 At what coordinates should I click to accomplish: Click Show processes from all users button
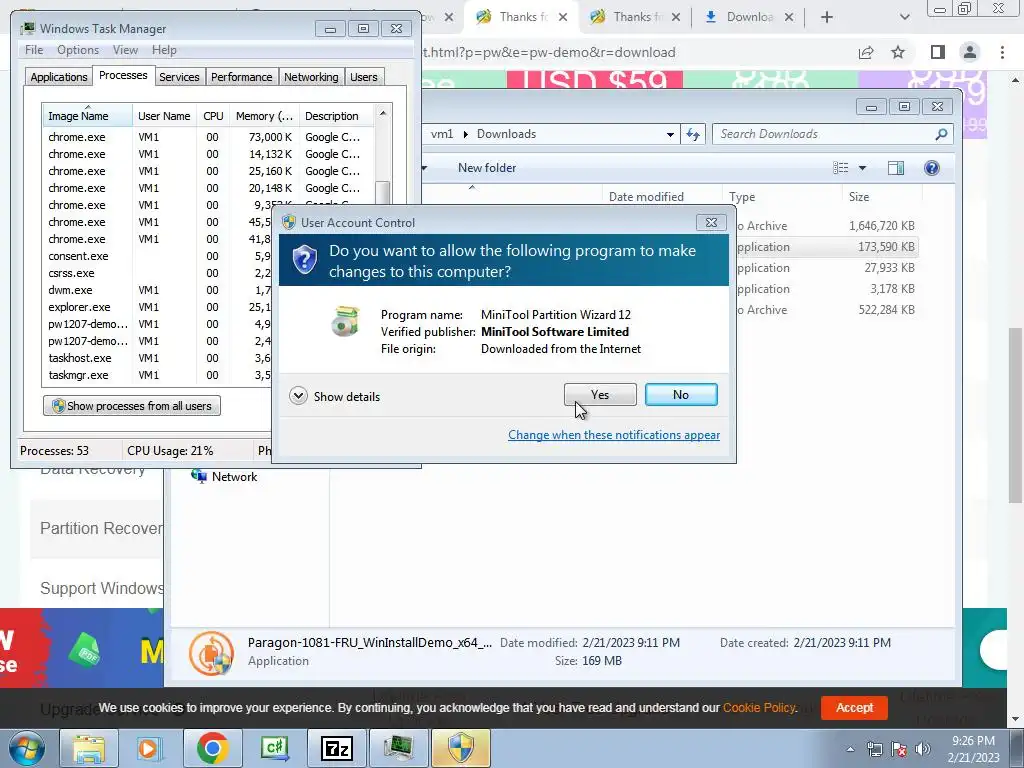pyautogui.click(x=132, y=406)
